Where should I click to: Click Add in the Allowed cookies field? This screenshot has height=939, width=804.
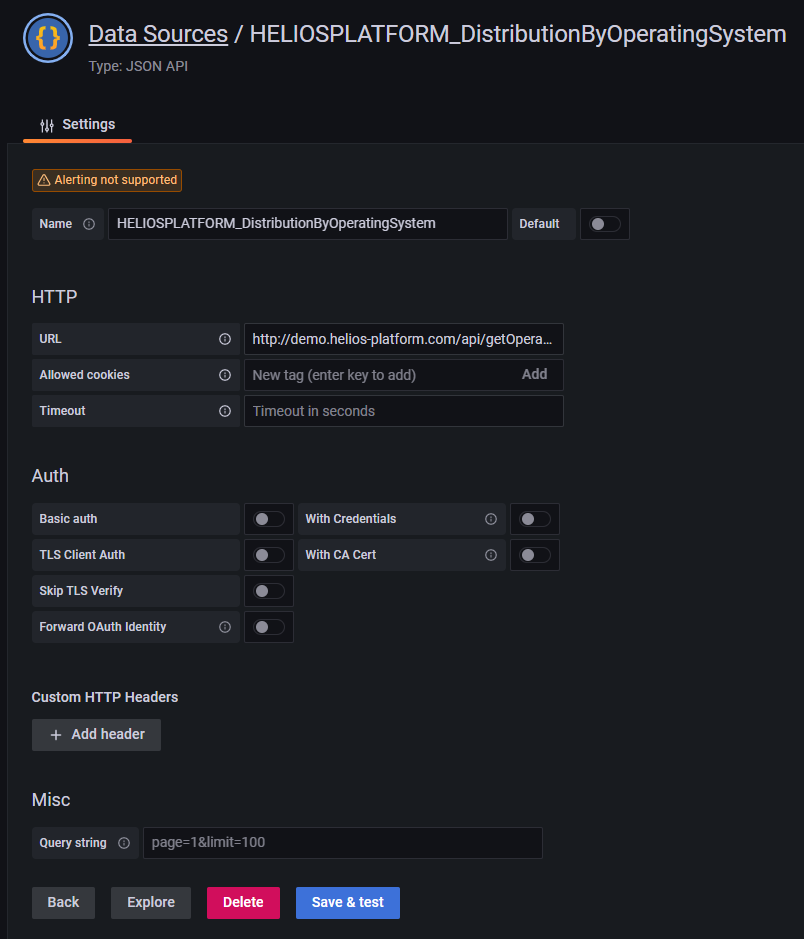pyautogui.click(x=534, y=374)
